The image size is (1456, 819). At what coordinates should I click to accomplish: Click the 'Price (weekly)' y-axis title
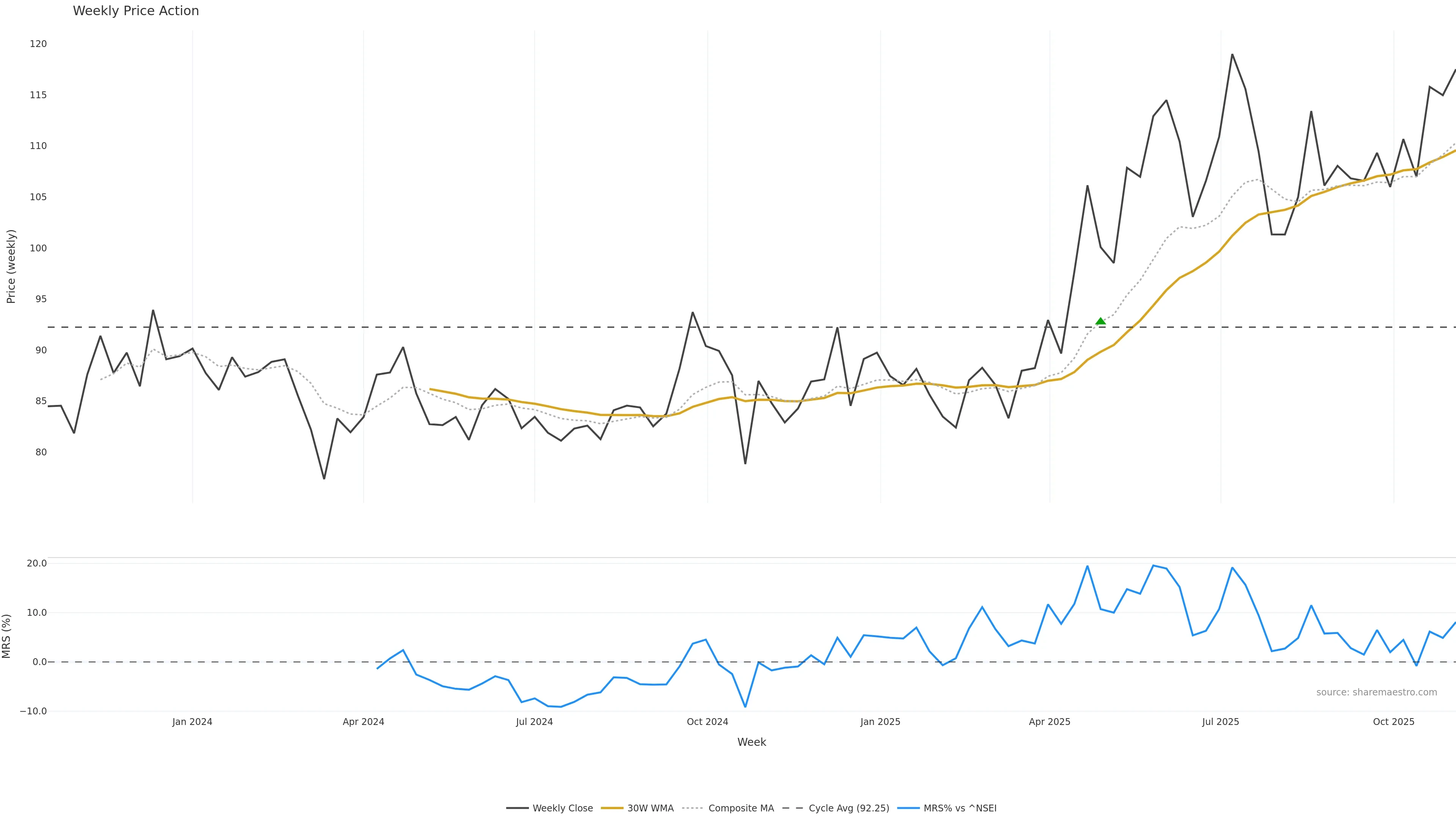[11, 266]
